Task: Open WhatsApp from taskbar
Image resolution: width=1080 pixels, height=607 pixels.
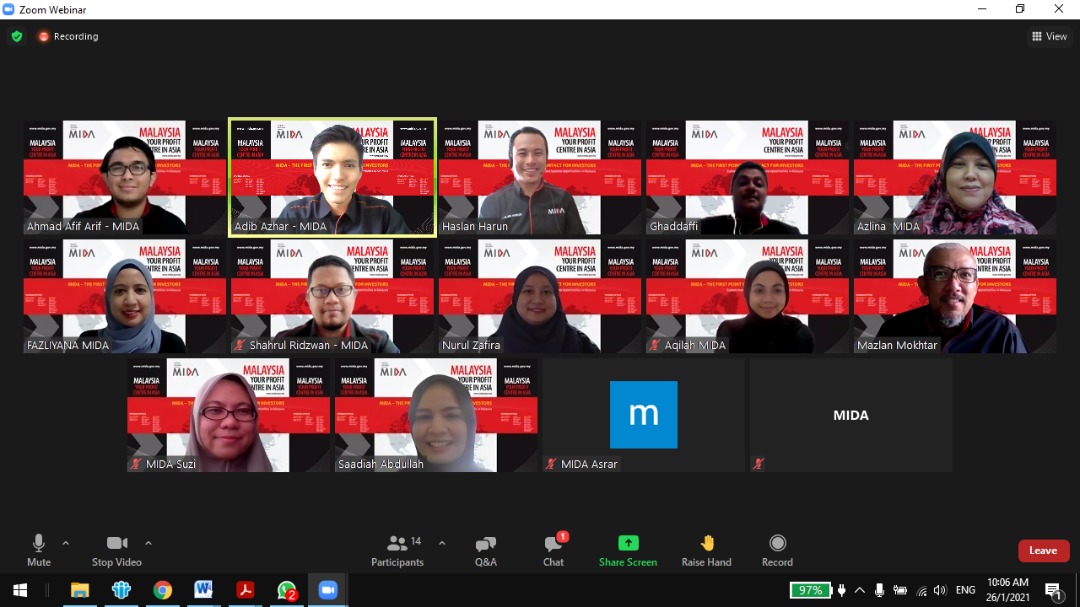Action: [287, 590]
